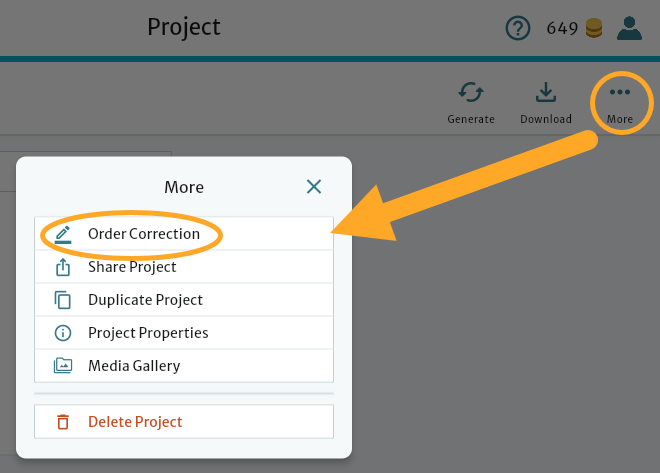Image resolution: width=660 pixels, height=473 pixels.
Task: Choose Delete Project option
Action: pyautogui.click(x=135, y=422)
